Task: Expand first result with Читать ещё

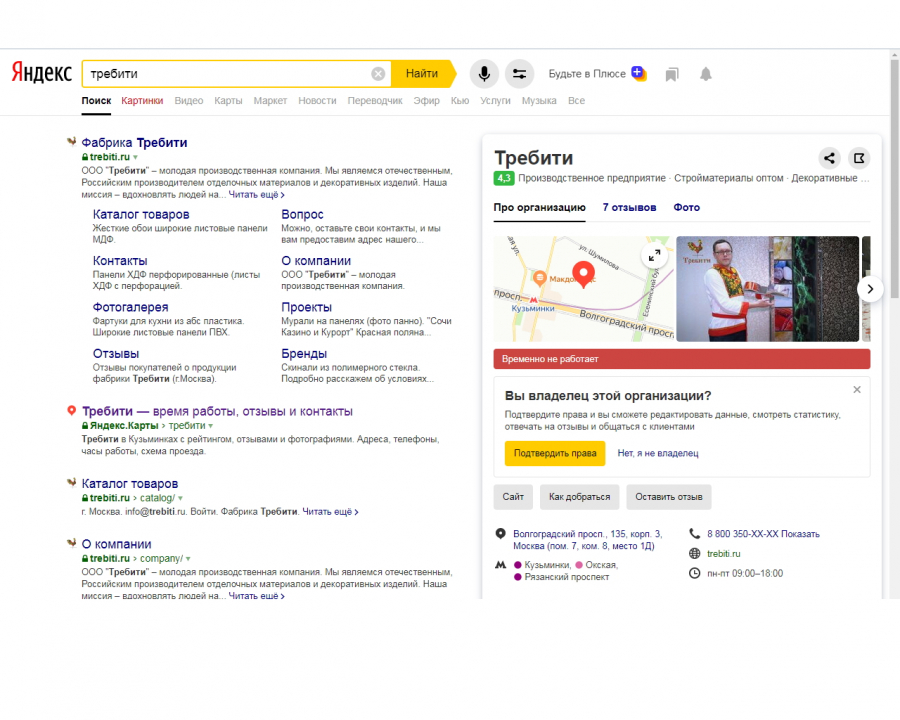Action: tap(257, 195)
